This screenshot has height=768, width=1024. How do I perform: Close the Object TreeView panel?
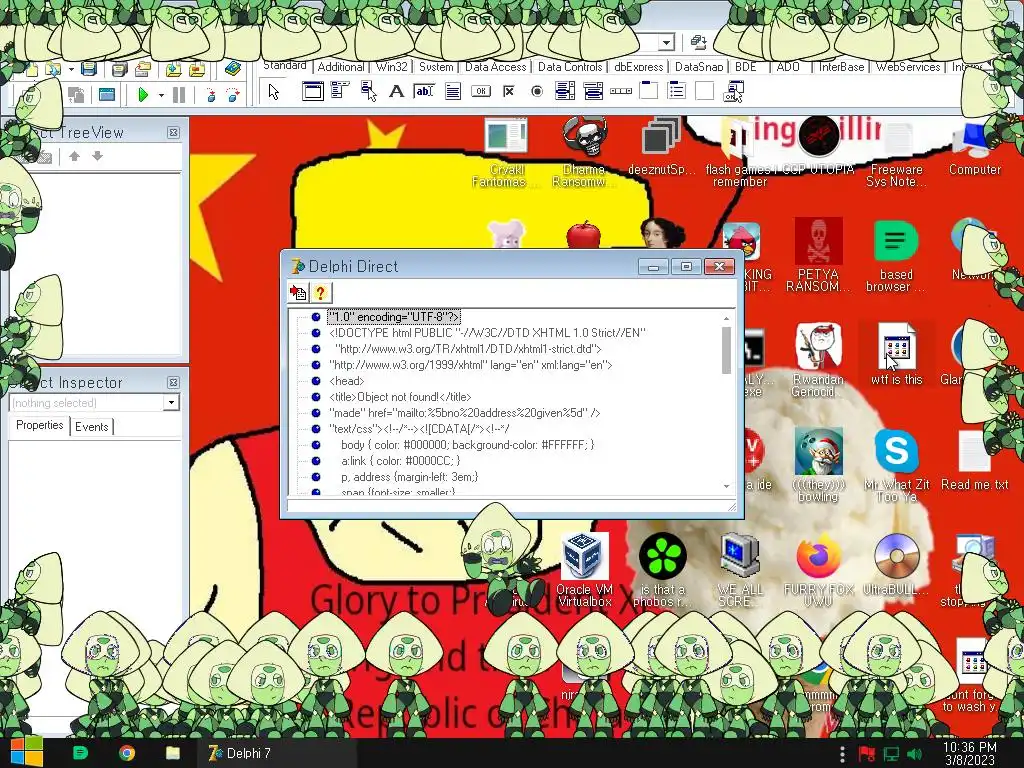click(x=173, y=133)
